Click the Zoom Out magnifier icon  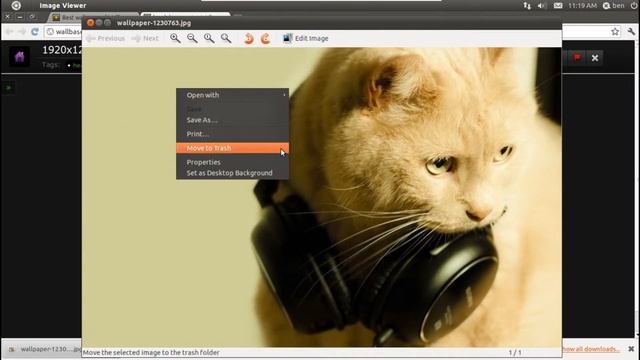pyautogui.click(x=192, y=38)
